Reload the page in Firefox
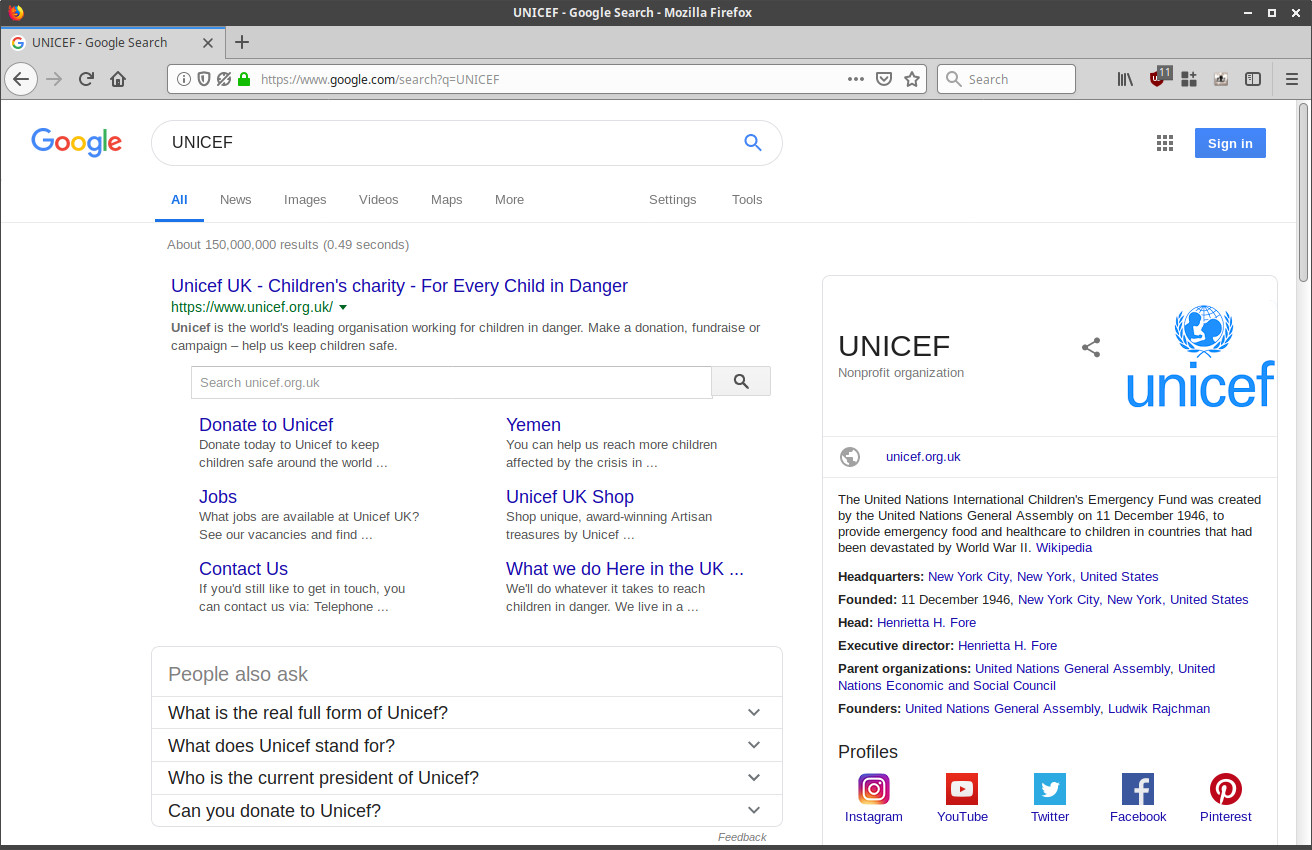The width and height of the screenshot is (1312, 850). (86, 79)
